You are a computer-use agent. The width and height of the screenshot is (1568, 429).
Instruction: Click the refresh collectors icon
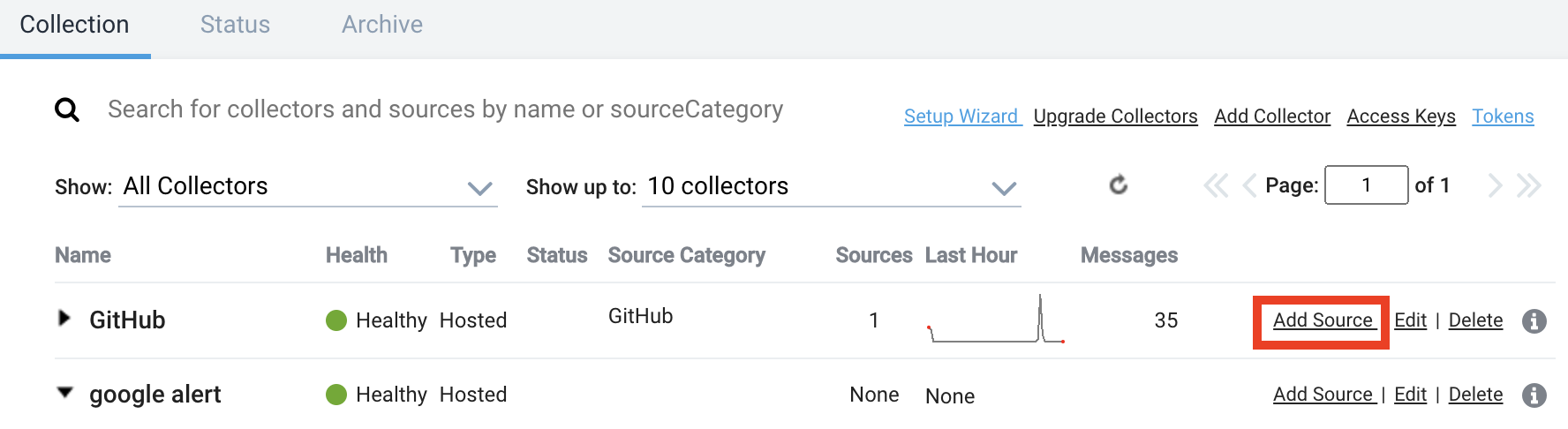1119,185
